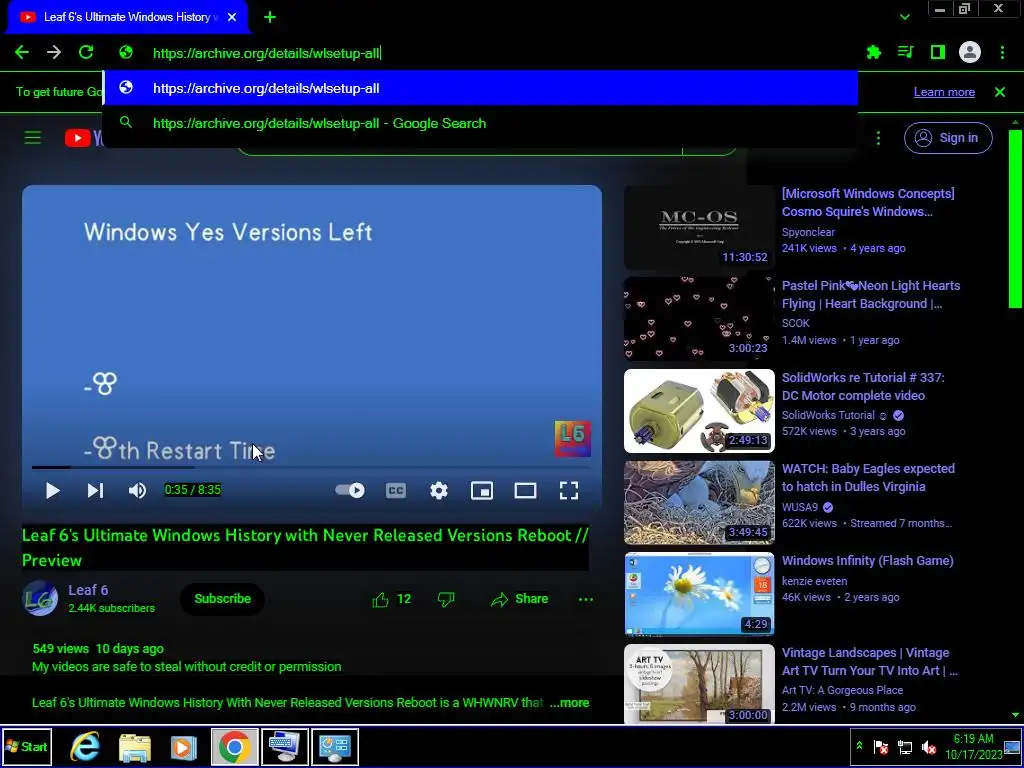The width and height of the screenshot is (1024, 768).
Task: Select the archive.org/details/wlsetup-all URL suggestion
Action: click(480, 88)
